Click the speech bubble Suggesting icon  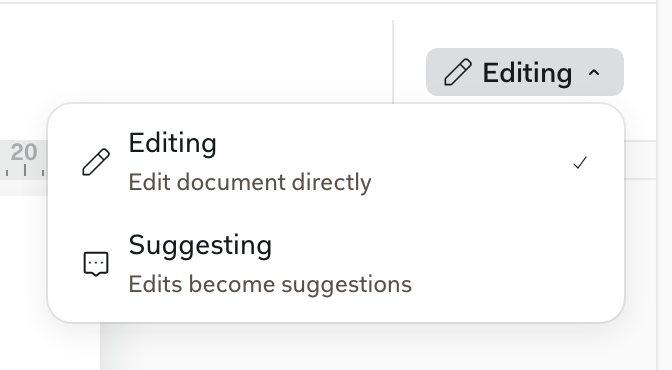point(96,264)
